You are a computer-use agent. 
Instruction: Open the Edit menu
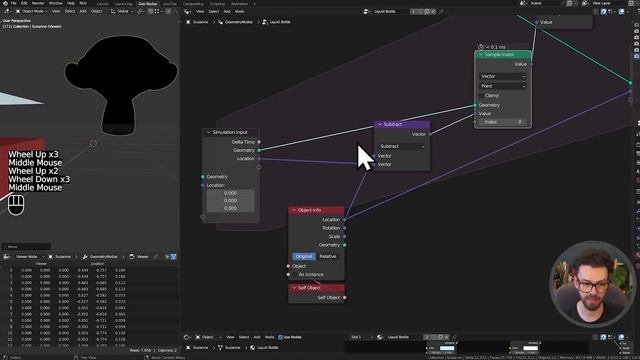(24, 3)
